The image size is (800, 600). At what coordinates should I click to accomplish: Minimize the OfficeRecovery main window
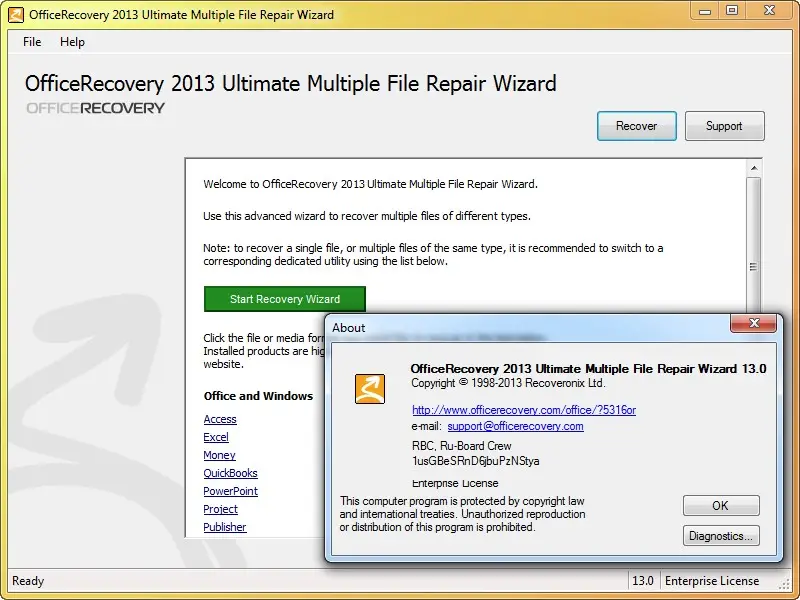(705, 11)
